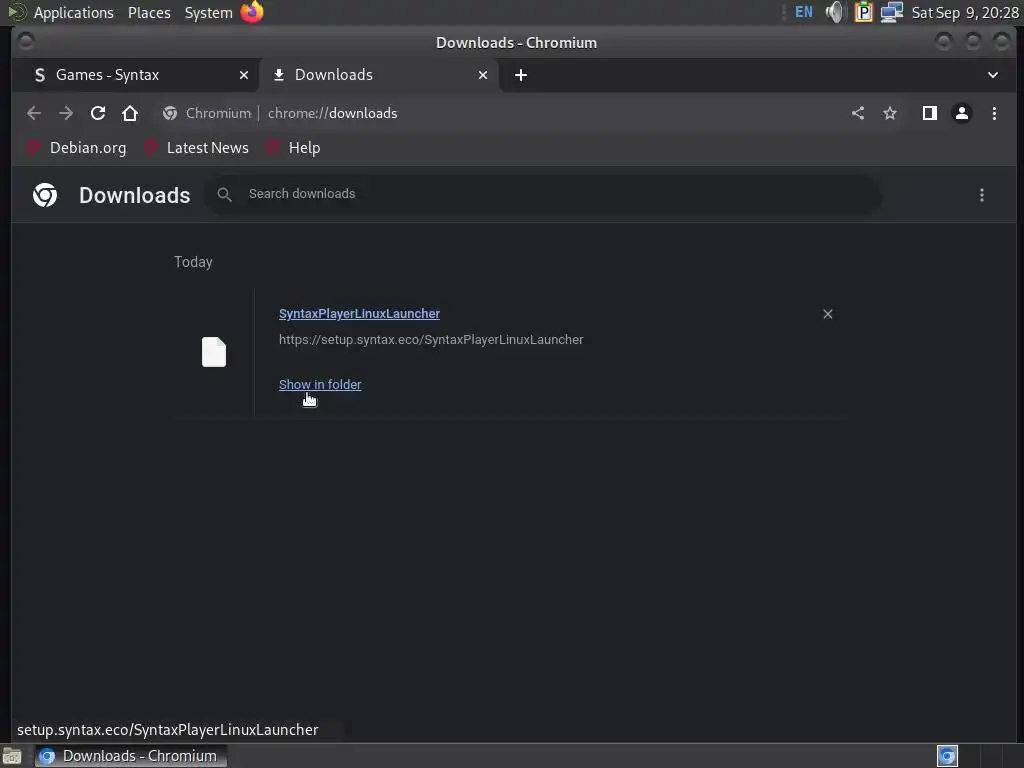Click the downloaded file's document icon
Image resolution: width=1024 pixels, height=768 pixels.
click(x=214, y=352)
